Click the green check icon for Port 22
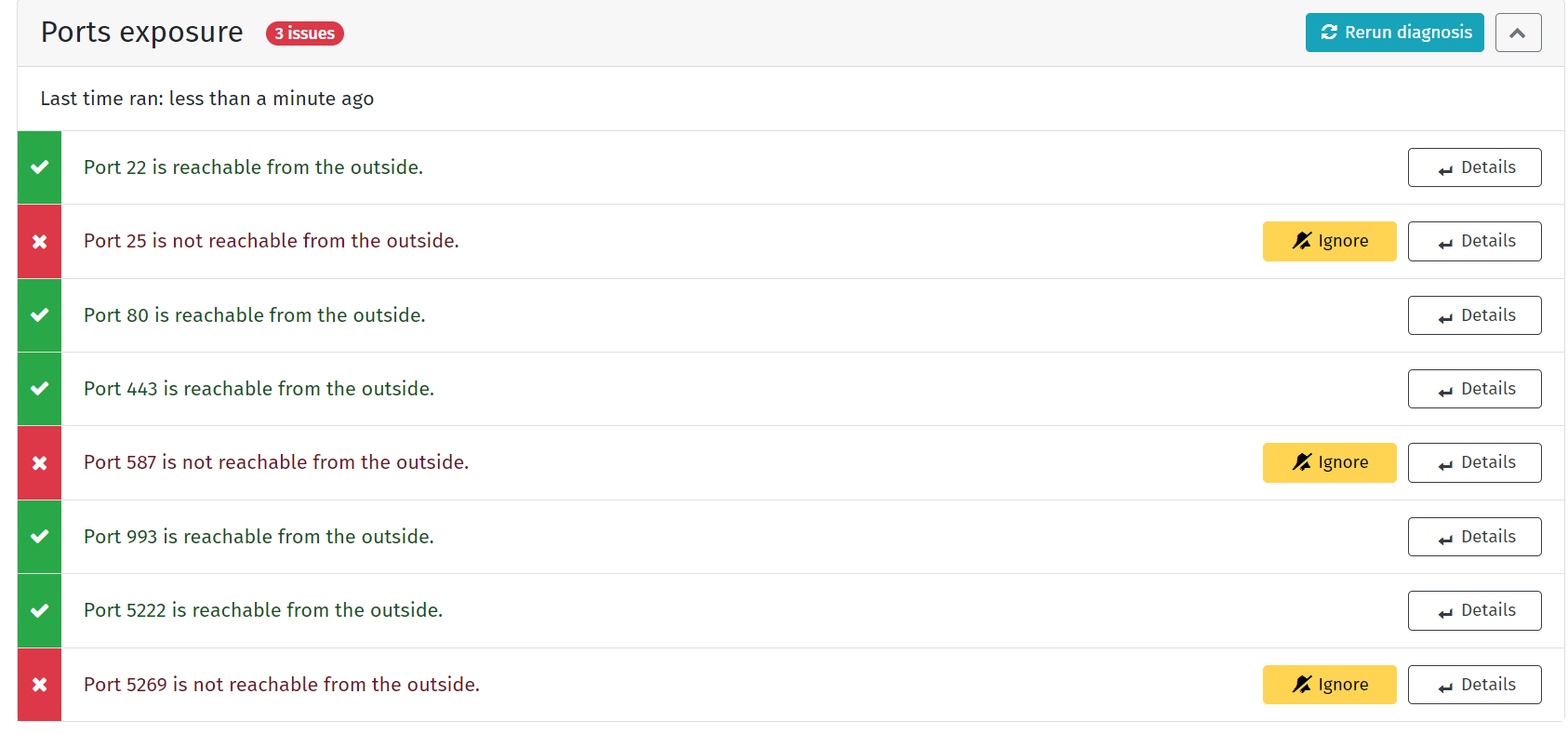The image size is (1568, 734). pyautogui.click(x=39, y=167)
